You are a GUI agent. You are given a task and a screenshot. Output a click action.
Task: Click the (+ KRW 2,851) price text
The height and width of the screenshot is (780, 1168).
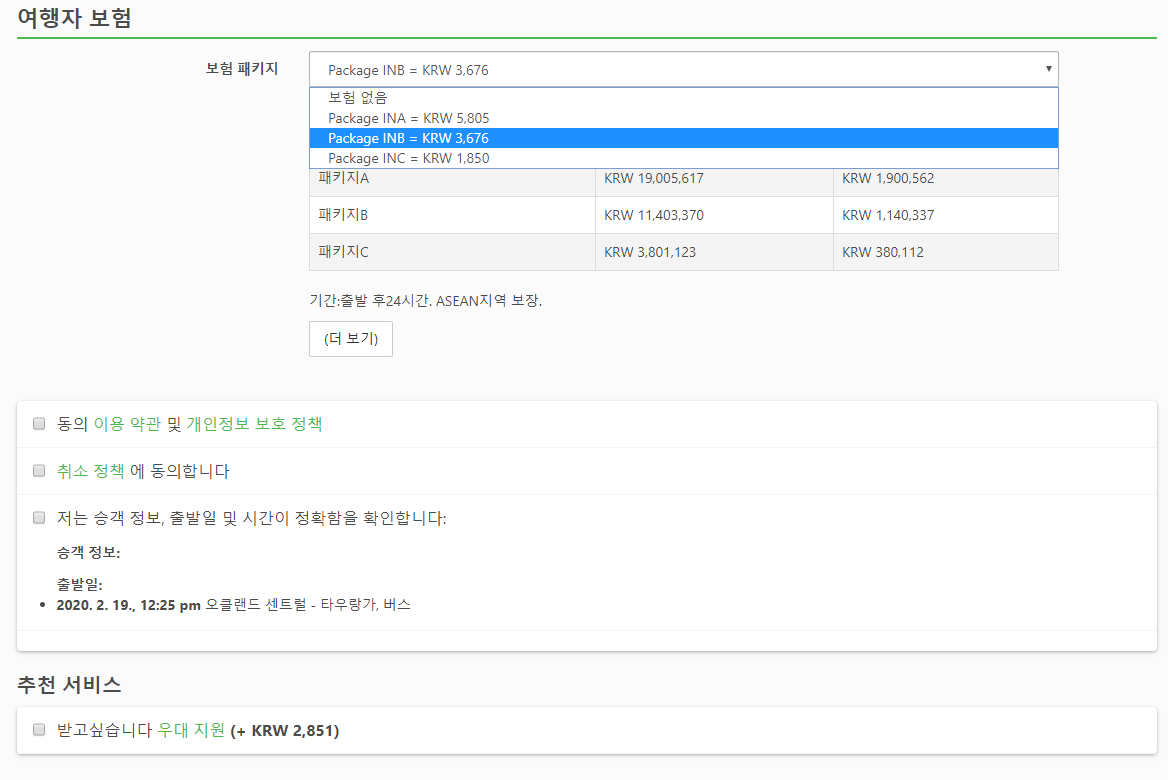(x=285, y=731)
